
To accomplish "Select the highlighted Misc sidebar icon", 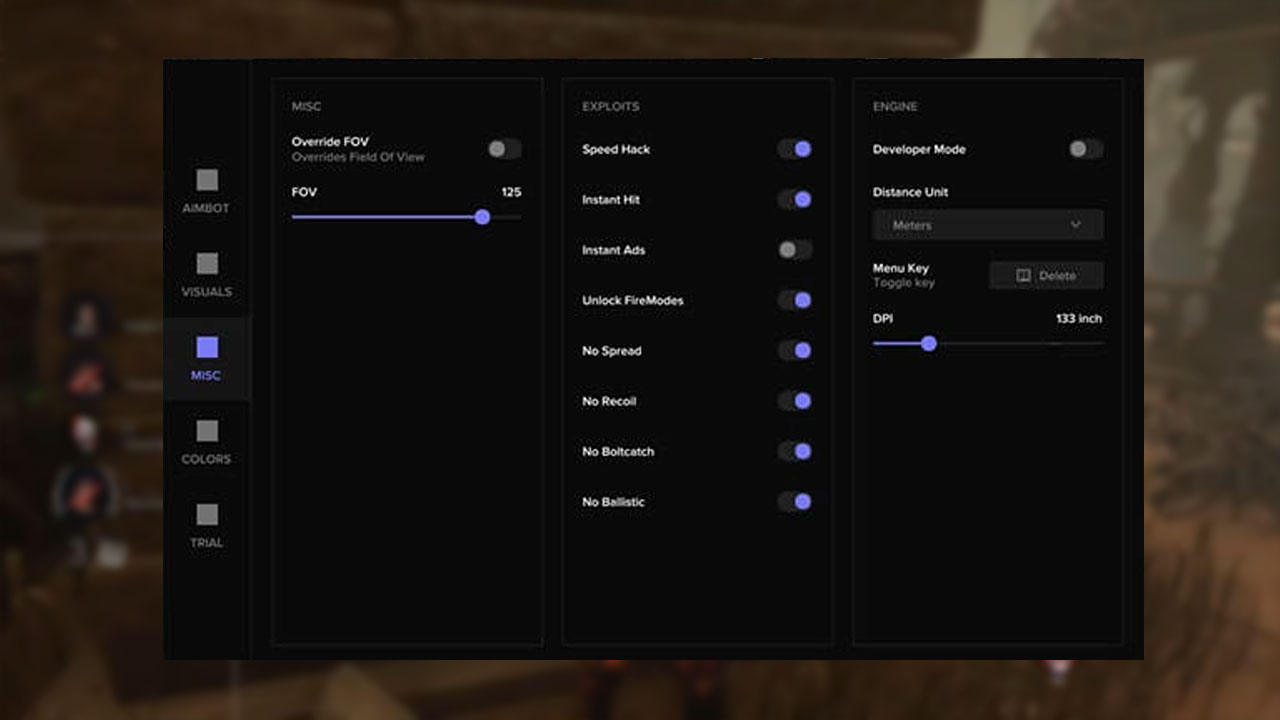I will point(207,347).
